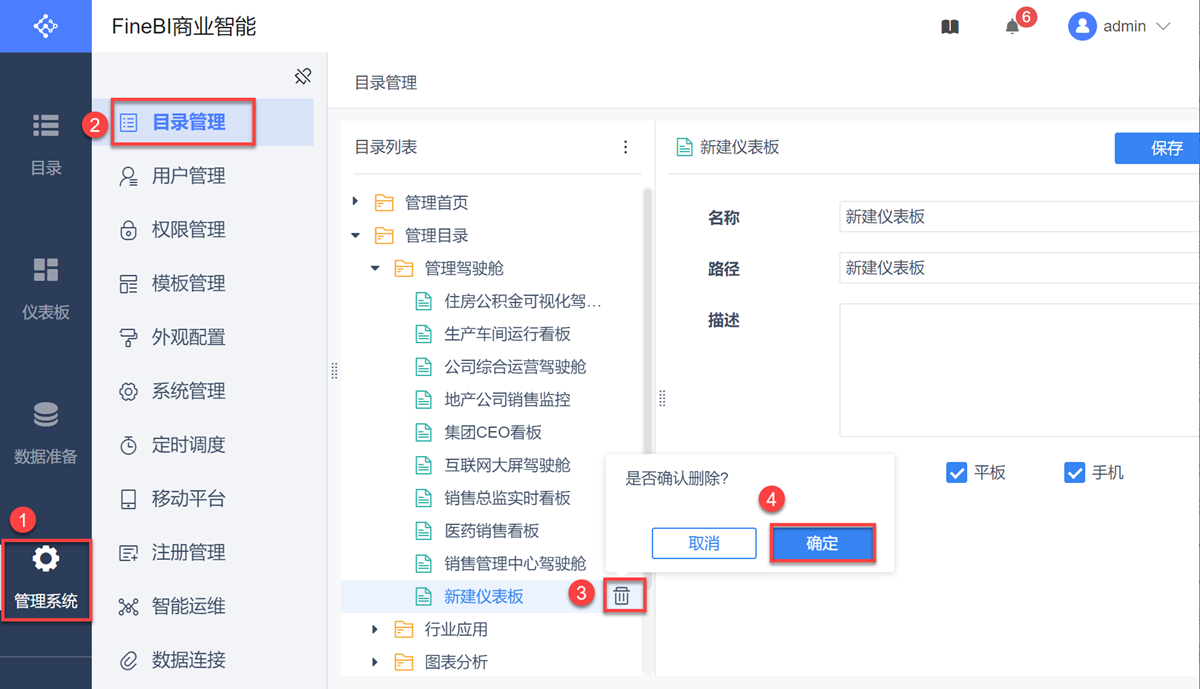This screenshot has height=689, width=1200.
Task: Select 权限管理 in the menu
Action: pos(188,230)
